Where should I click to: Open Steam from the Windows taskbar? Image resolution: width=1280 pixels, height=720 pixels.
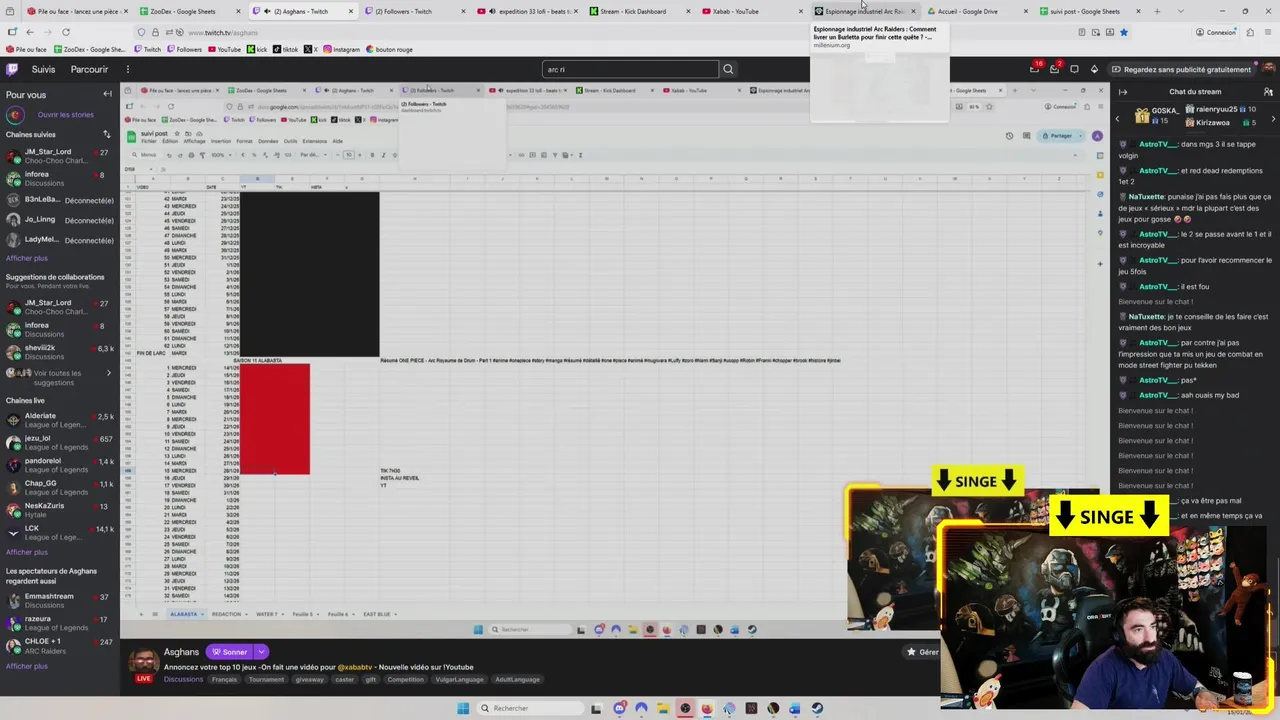(817, 708)
